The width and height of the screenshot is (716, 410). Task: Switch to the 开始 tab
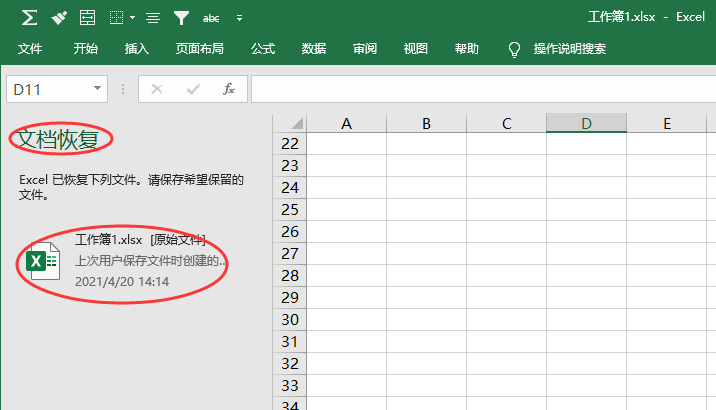click(86, 48)
